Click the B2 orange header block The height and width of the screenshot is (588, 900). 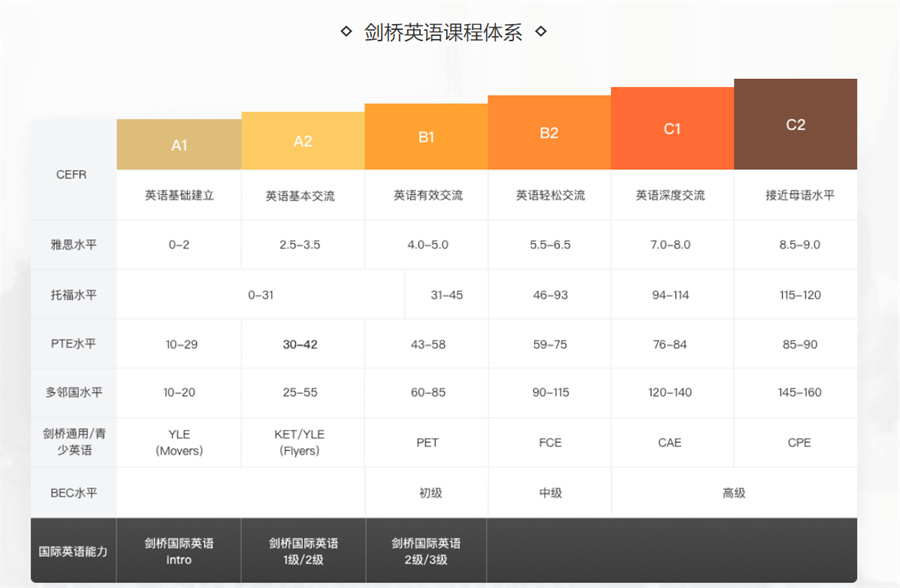coord(549,133)
